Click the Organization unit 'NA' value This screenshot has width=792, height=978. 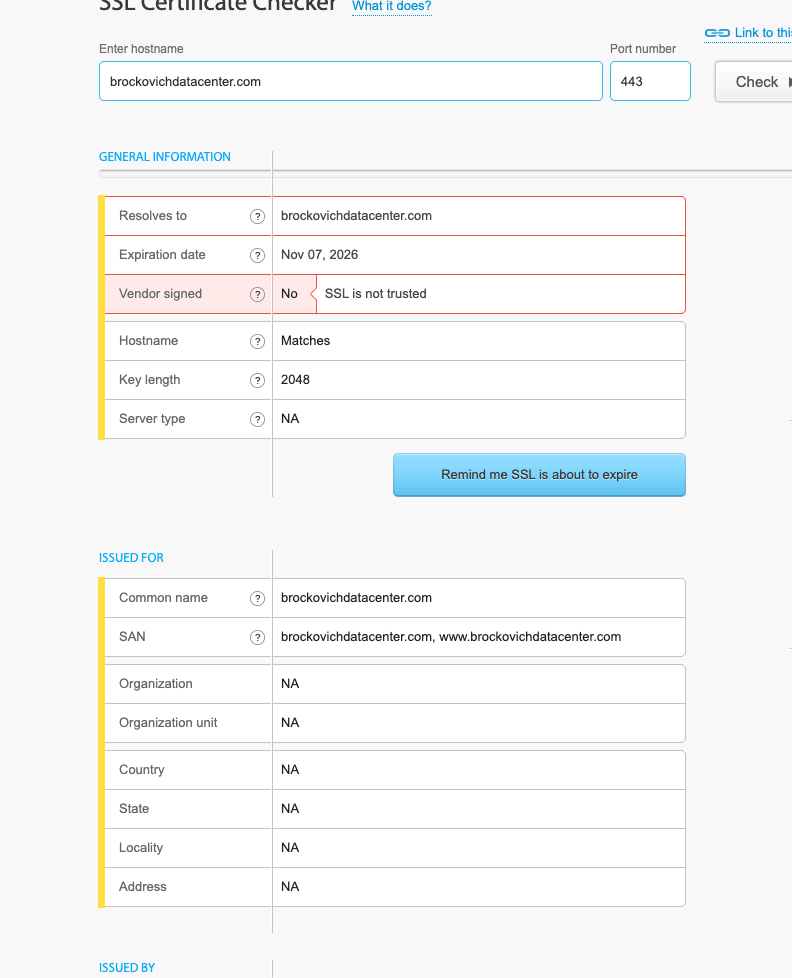click(x=290, y=723)
